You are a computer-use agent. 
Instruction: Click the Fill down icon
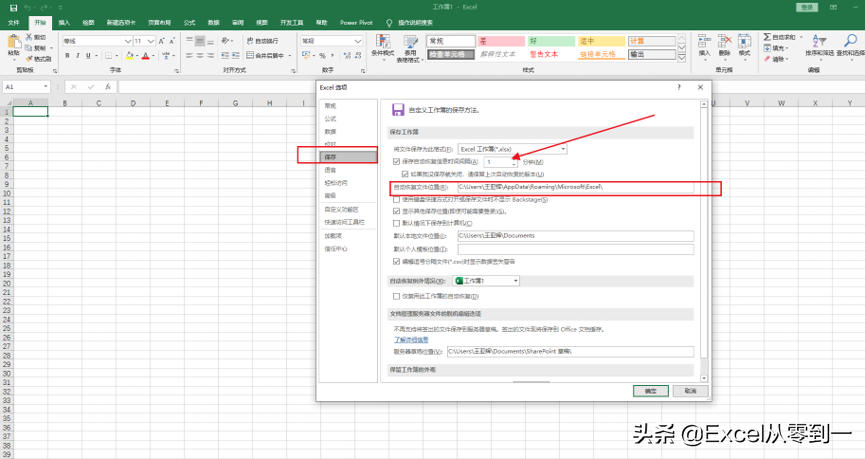[x=767, y=48]
